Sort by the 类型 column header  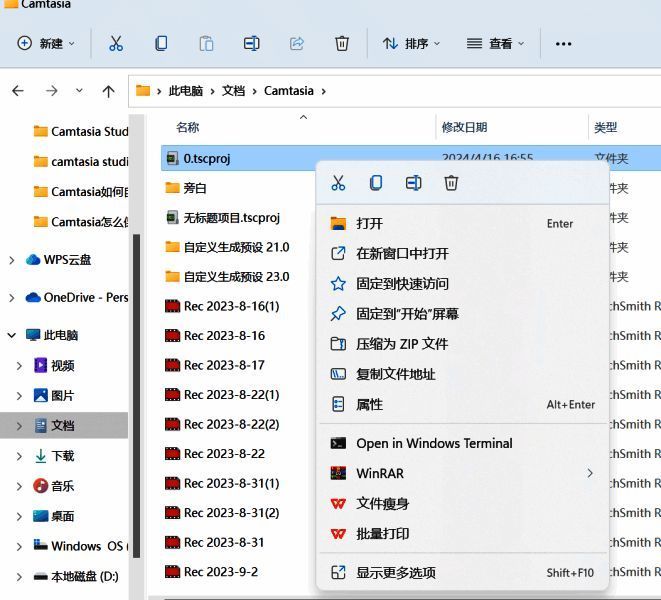pyautogui.click(x=605, y=127)
